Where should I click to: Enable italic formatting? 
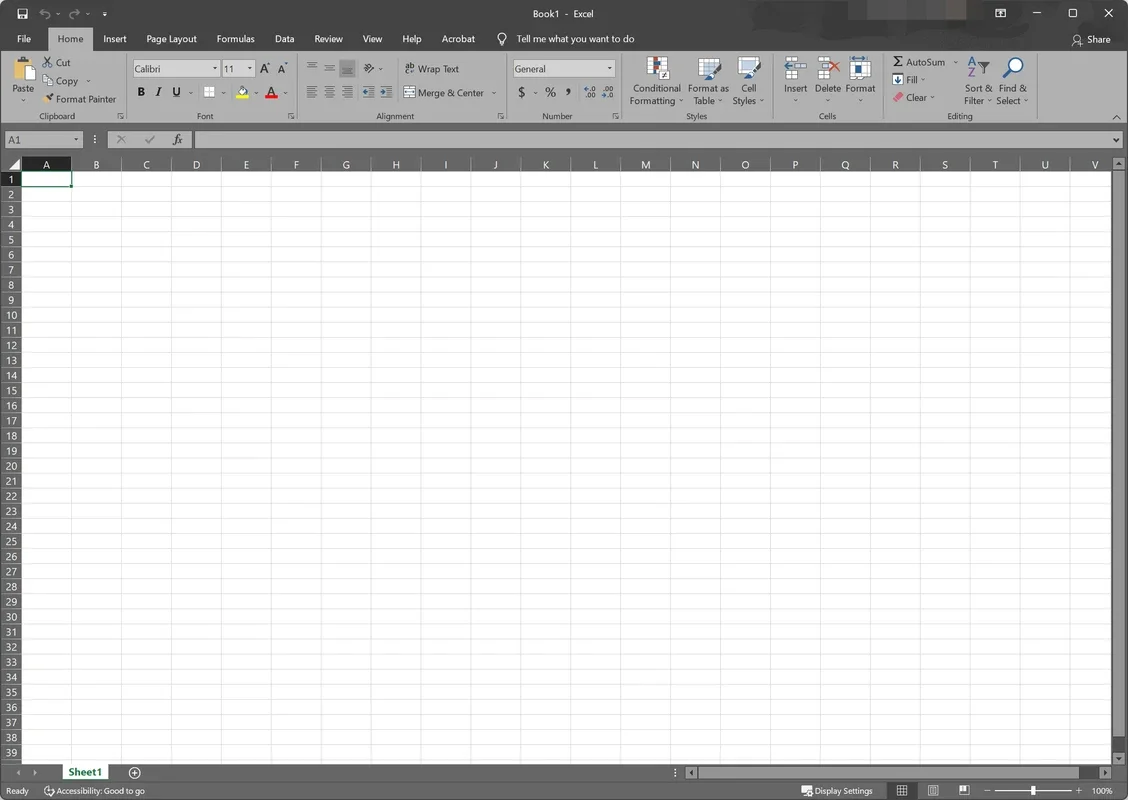click(x=158, y=92)
